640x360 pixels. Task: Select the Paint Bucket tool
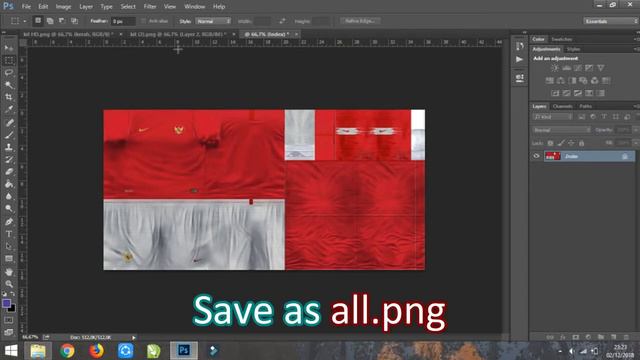(x=9, y=184)
